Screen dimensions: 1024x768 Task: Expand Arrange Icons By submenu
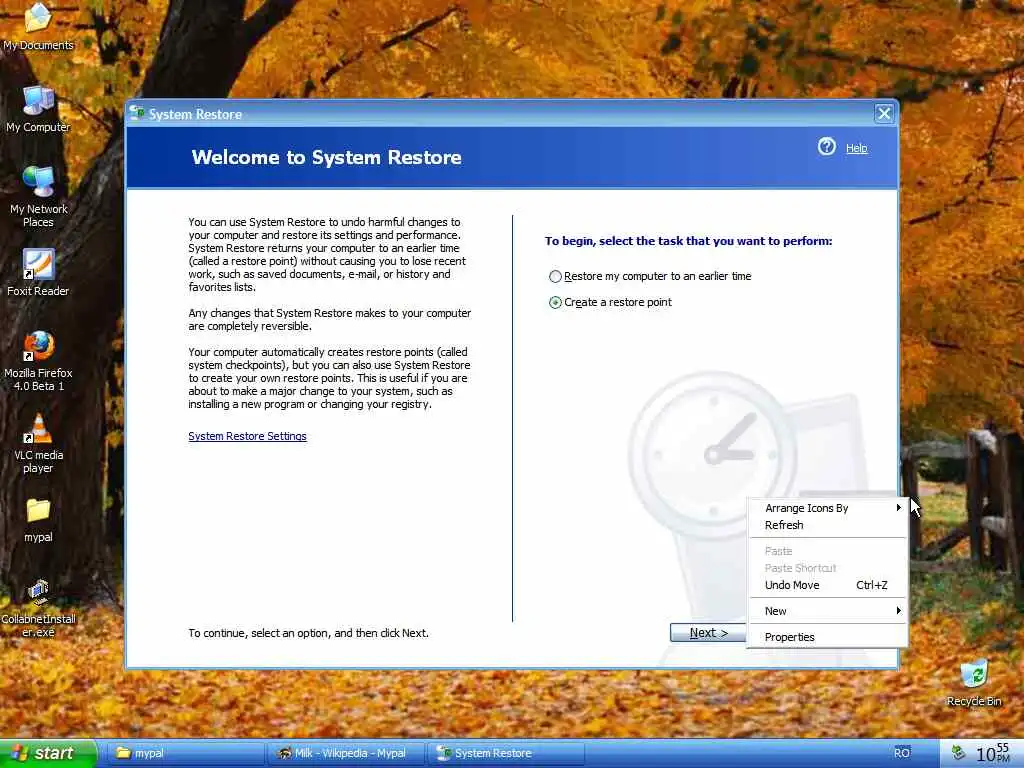[x=827, y=508]
